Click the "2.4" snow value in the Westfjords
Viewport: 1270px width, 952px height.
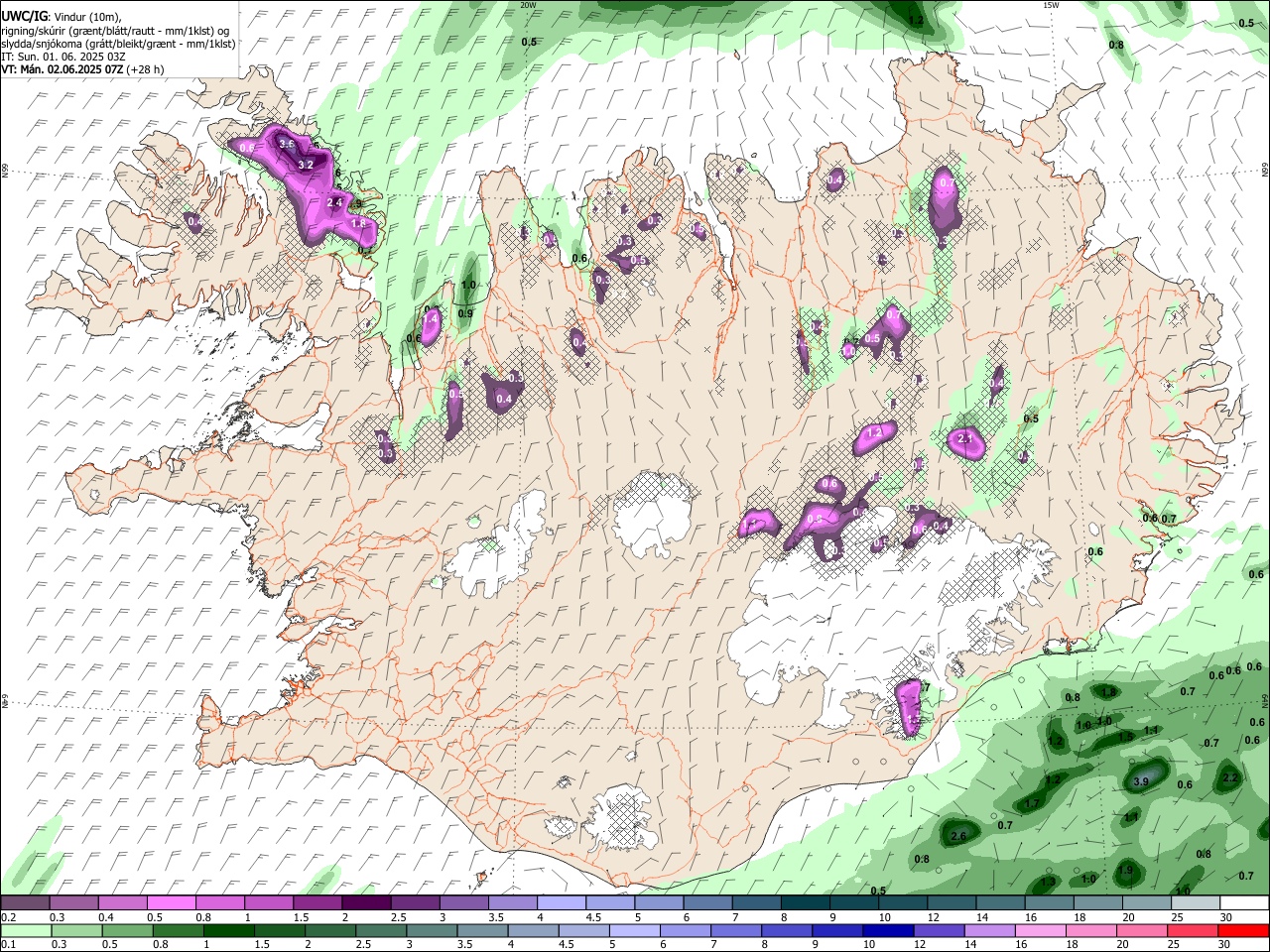(334, 203)
